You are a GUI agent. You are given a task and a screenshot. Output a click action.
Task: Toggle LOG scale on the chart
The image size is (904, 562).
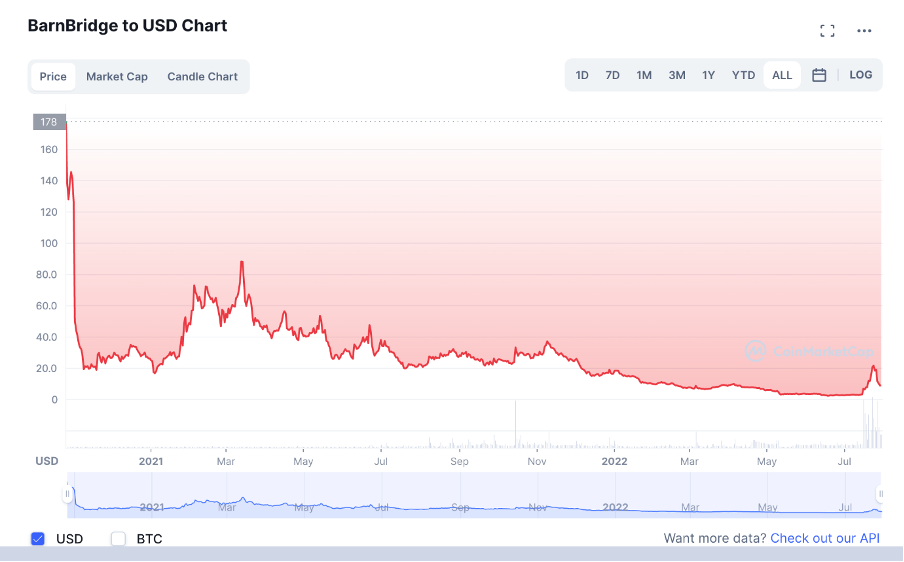[x=860, y=75]
